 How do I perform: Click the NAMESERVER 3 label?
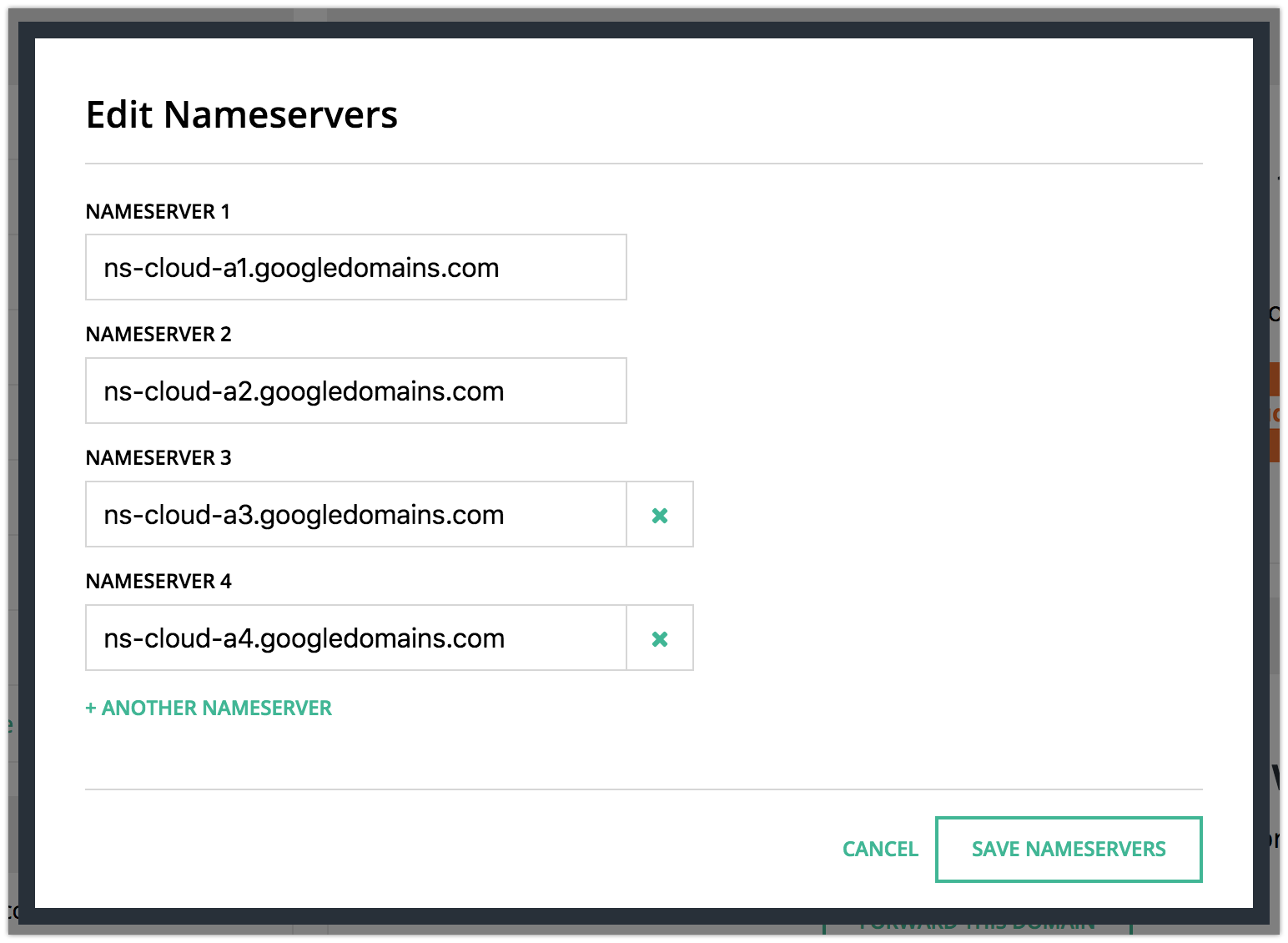click(x=158, y=458)
